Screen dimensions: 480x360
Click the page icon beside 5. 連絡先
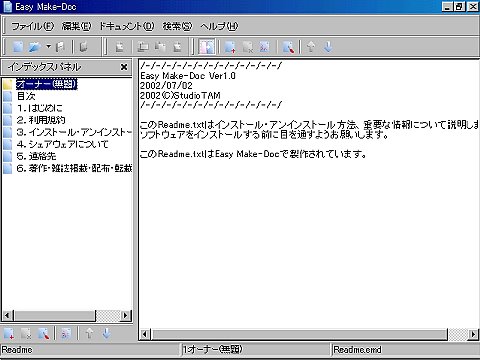[8, 156]
